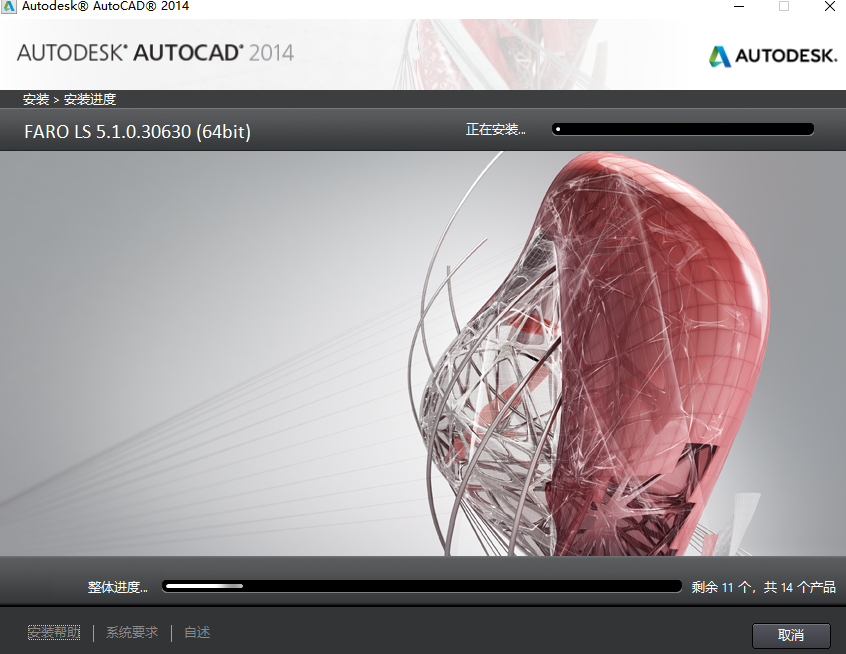Select 安装 in the breadcrumb navigation

[x=37, y=99]
